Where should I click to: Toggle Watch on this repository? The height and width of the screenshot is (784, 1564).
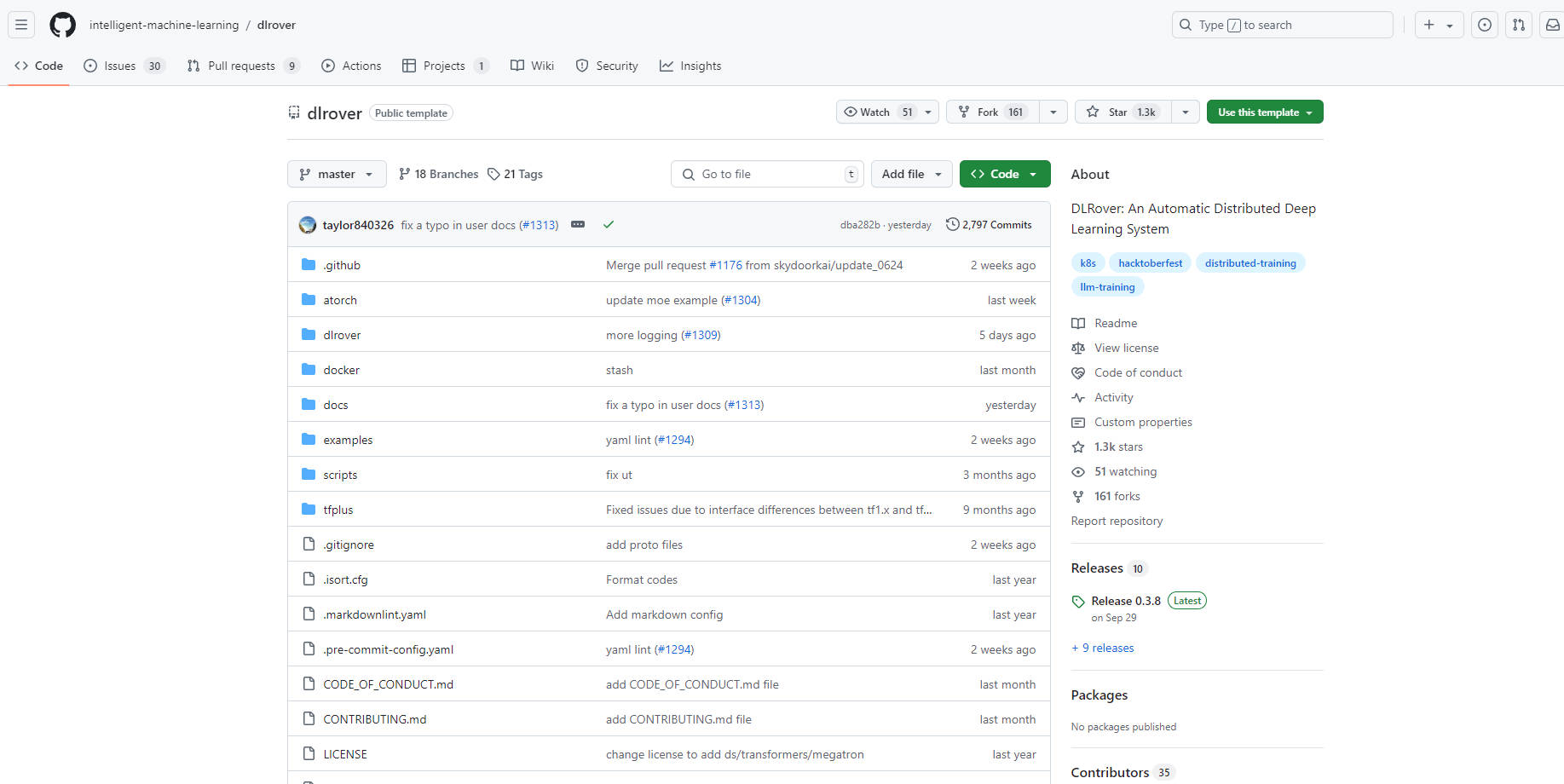(x=876, y=112)
